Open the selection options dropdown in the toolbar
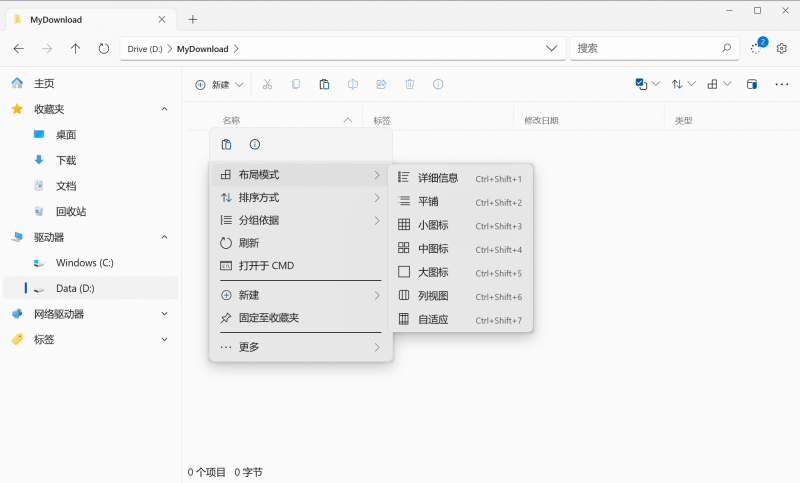The height and width of the screenshot is (483, 800). 647,84
